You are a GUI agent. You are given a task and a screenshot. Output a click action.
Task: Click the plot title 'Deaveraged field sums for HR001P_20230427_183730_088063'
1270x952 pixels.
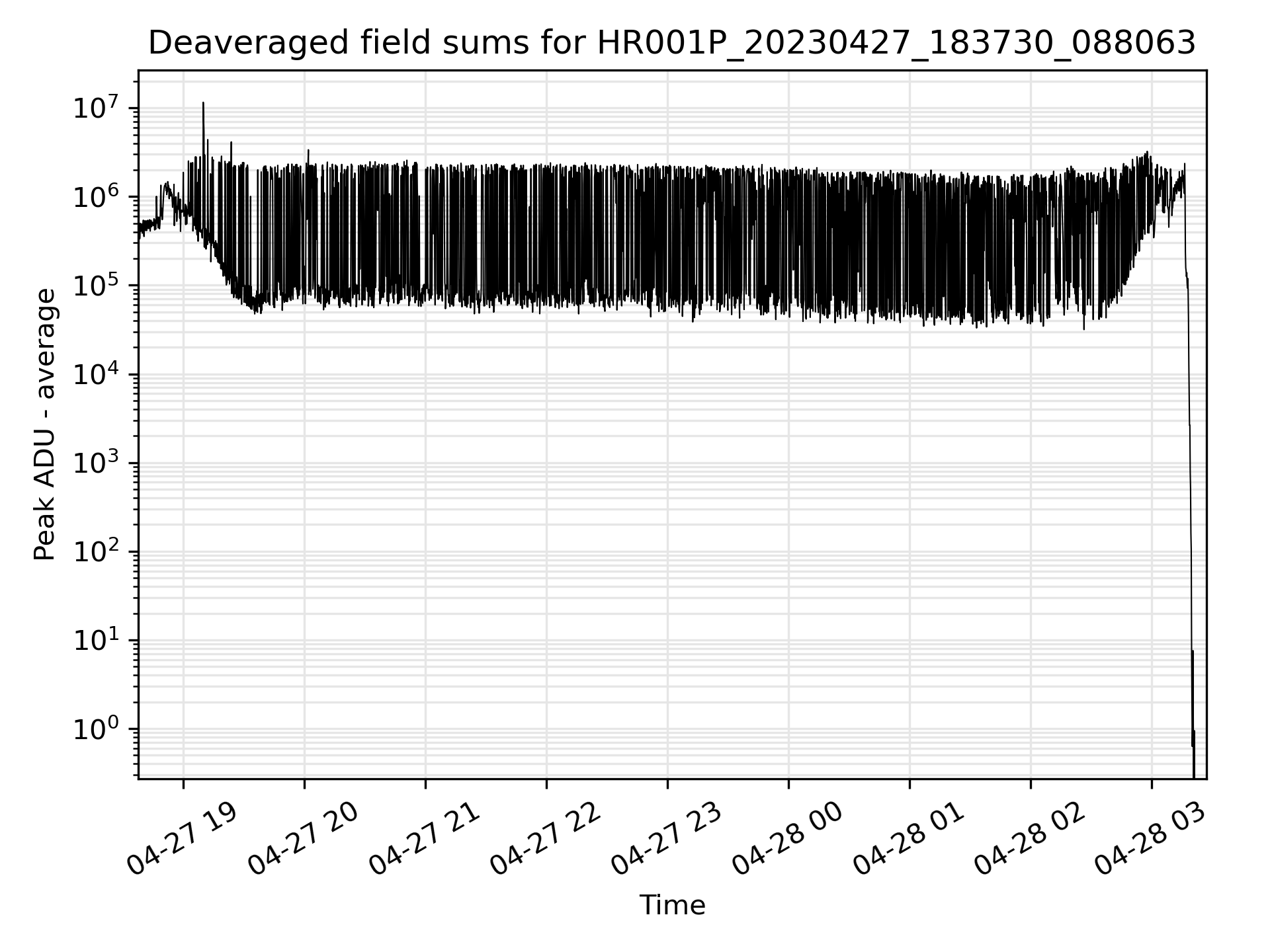click(672, 44)
